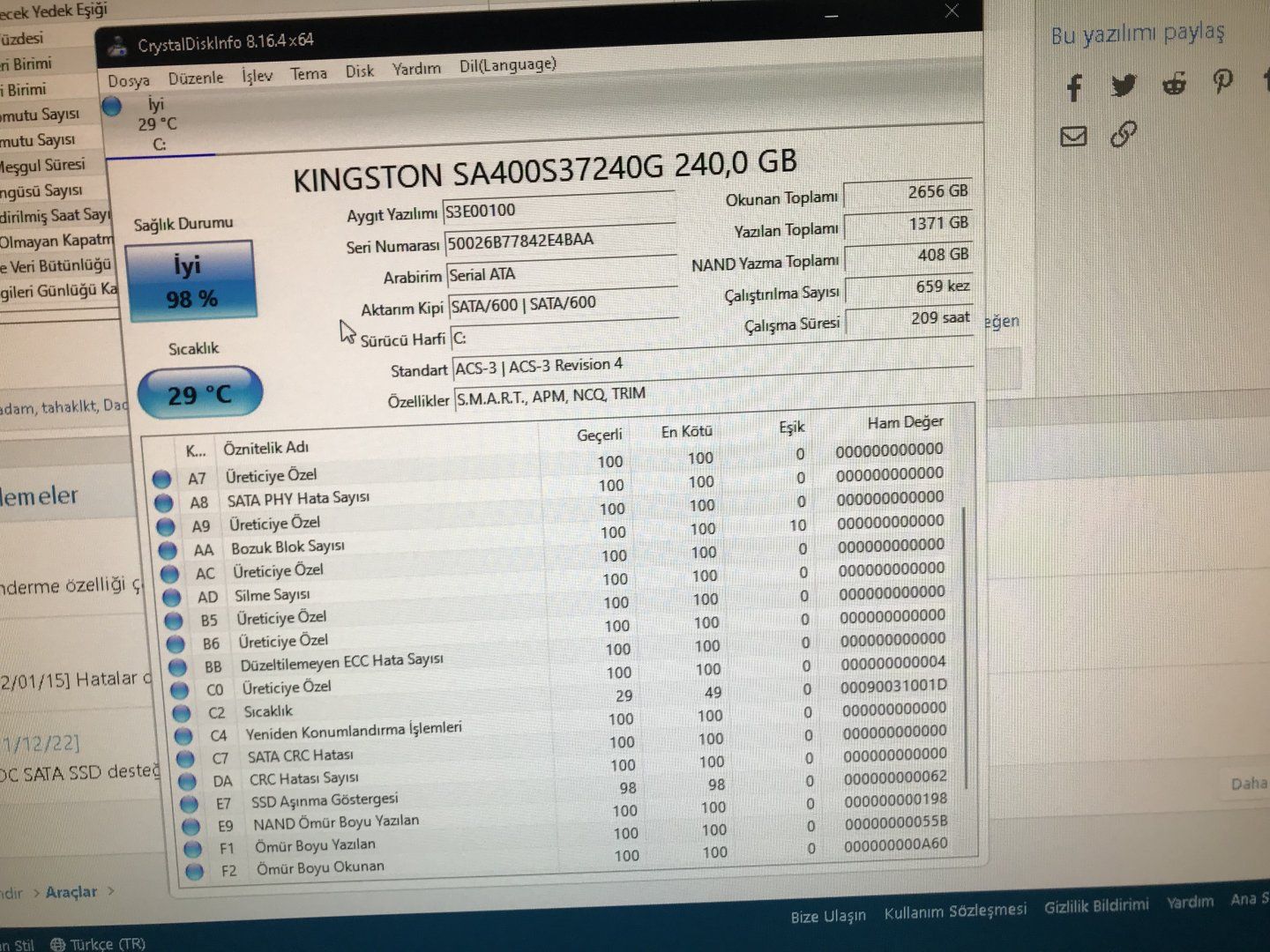This screenshot has width=1270, height=952.
Task: Open the Tema menu
Action: click(x=309, y=74)
